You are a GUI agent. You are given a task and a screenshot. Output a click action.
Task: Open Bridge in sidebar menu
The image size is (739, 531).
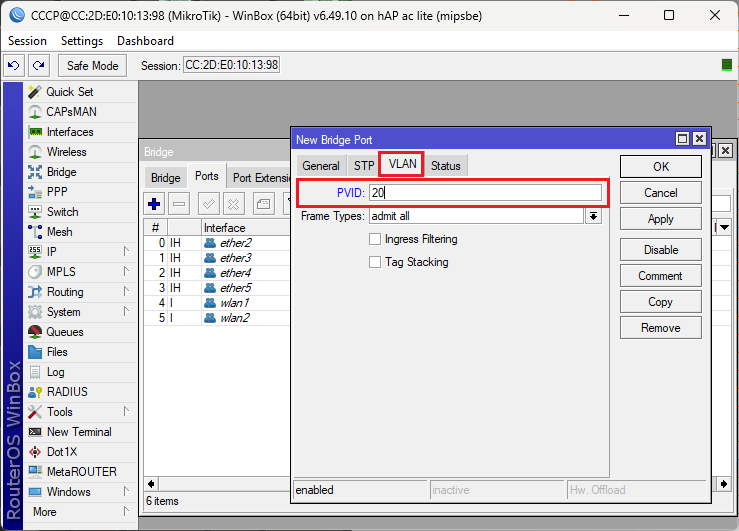pos(61,172)
